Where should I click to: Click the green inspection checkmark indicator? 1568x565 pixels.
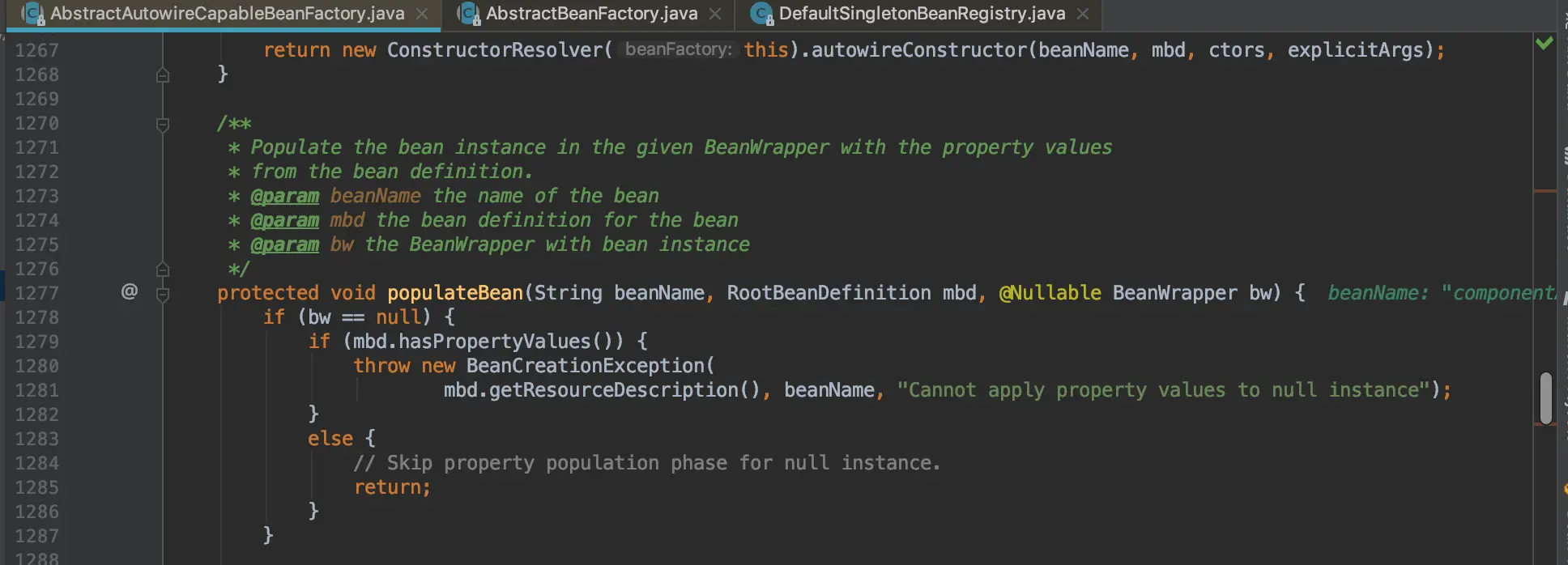tap(1545, 43)
